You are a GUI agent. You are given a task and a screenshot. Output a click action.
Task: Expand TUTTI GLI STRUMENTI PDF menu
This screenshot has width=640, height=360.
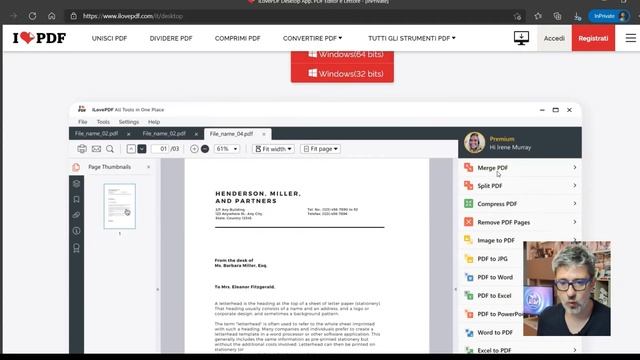(411, 38)
